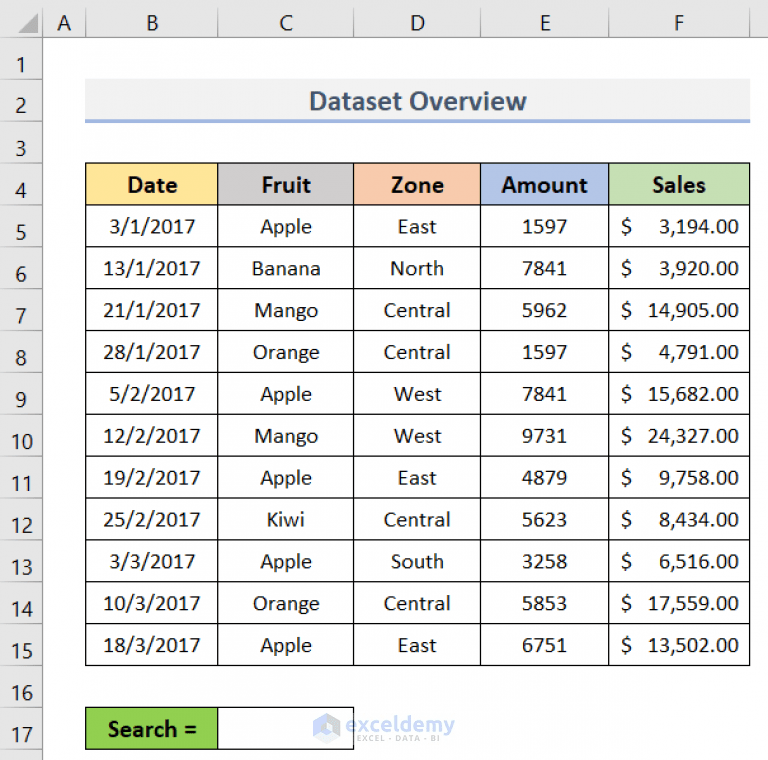768x760 pixels.
Task: Select date cell 21/1/2017
Action: click(152, 309)
